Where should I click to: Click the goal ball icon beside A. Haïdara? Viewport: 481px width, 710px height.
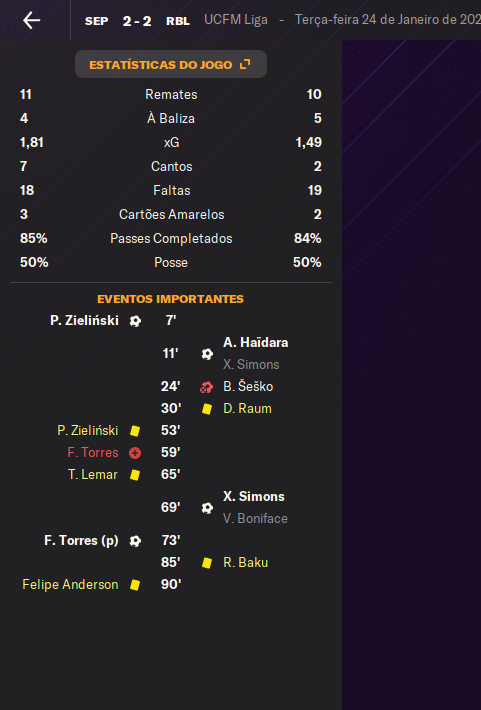coord(207,354)
